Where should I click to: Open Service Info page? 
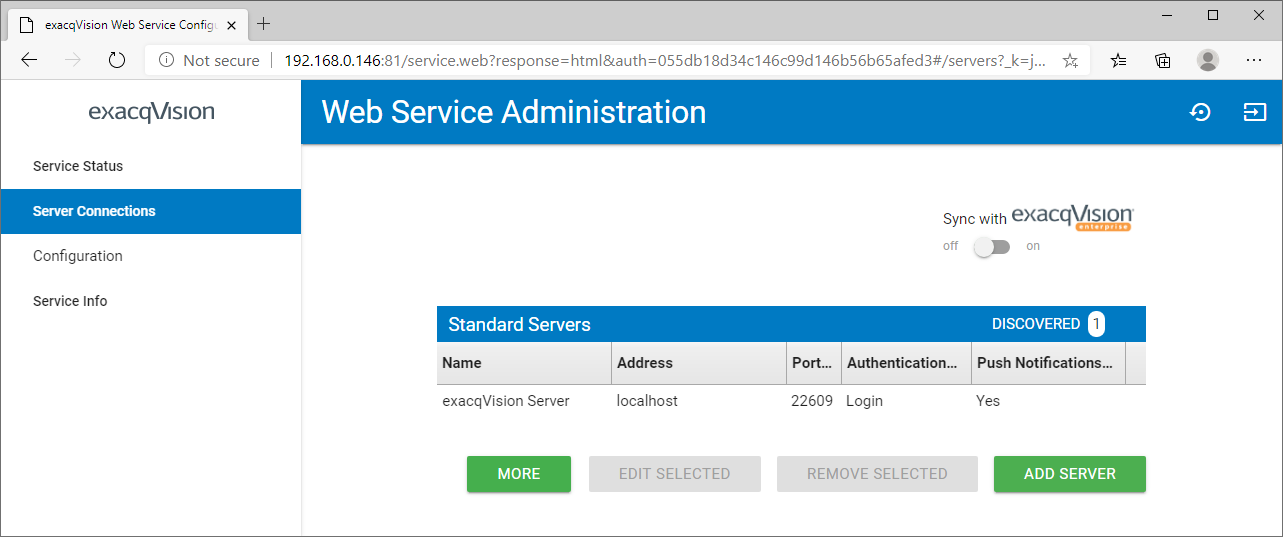click(x=151, y=301)
